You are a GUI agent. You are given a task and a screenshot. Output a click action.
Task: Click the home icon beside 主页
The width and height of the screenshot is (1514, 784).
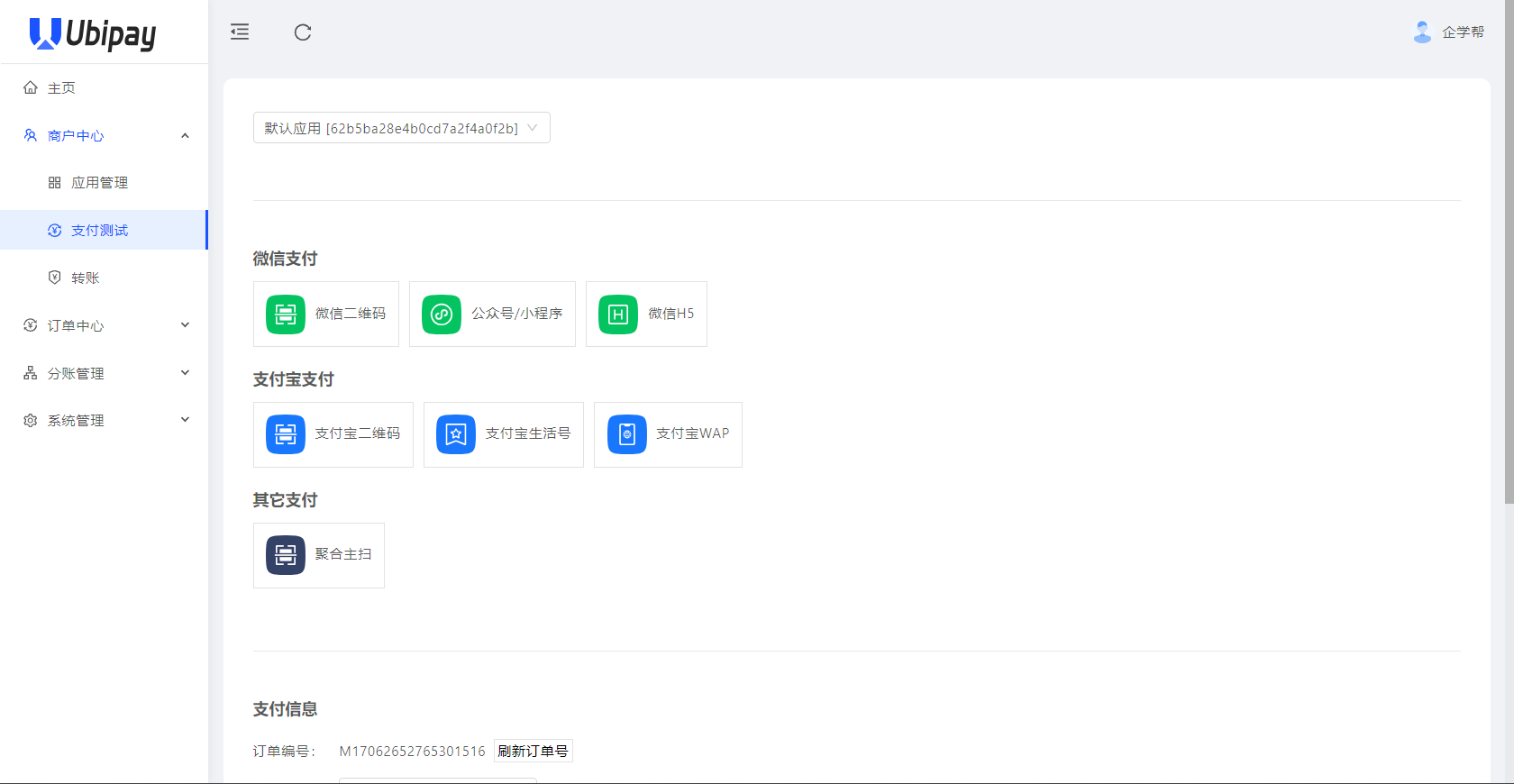(31, 87)
